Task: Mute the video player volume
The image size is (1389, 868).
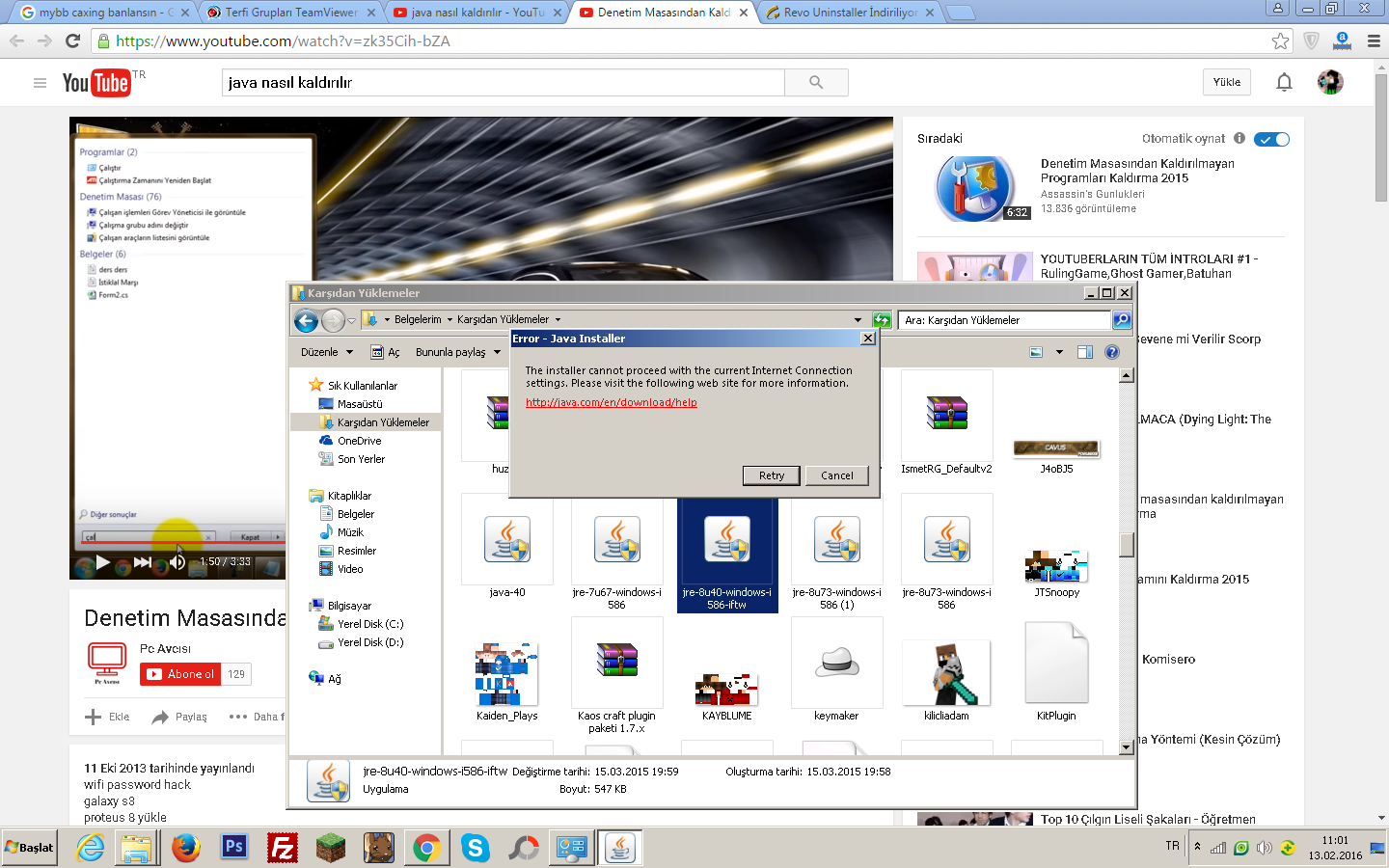Action: pos(177,561)
